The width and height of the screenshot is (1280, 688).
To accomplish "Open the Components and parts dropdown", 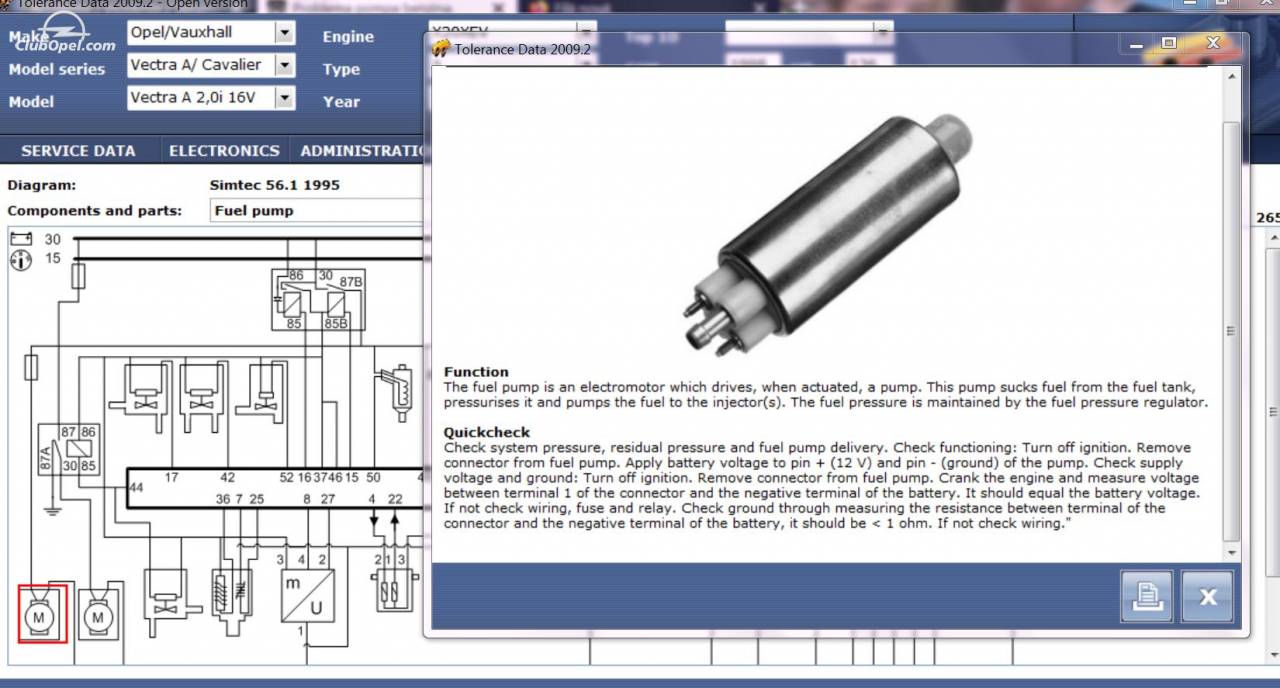I will [318, 211].
